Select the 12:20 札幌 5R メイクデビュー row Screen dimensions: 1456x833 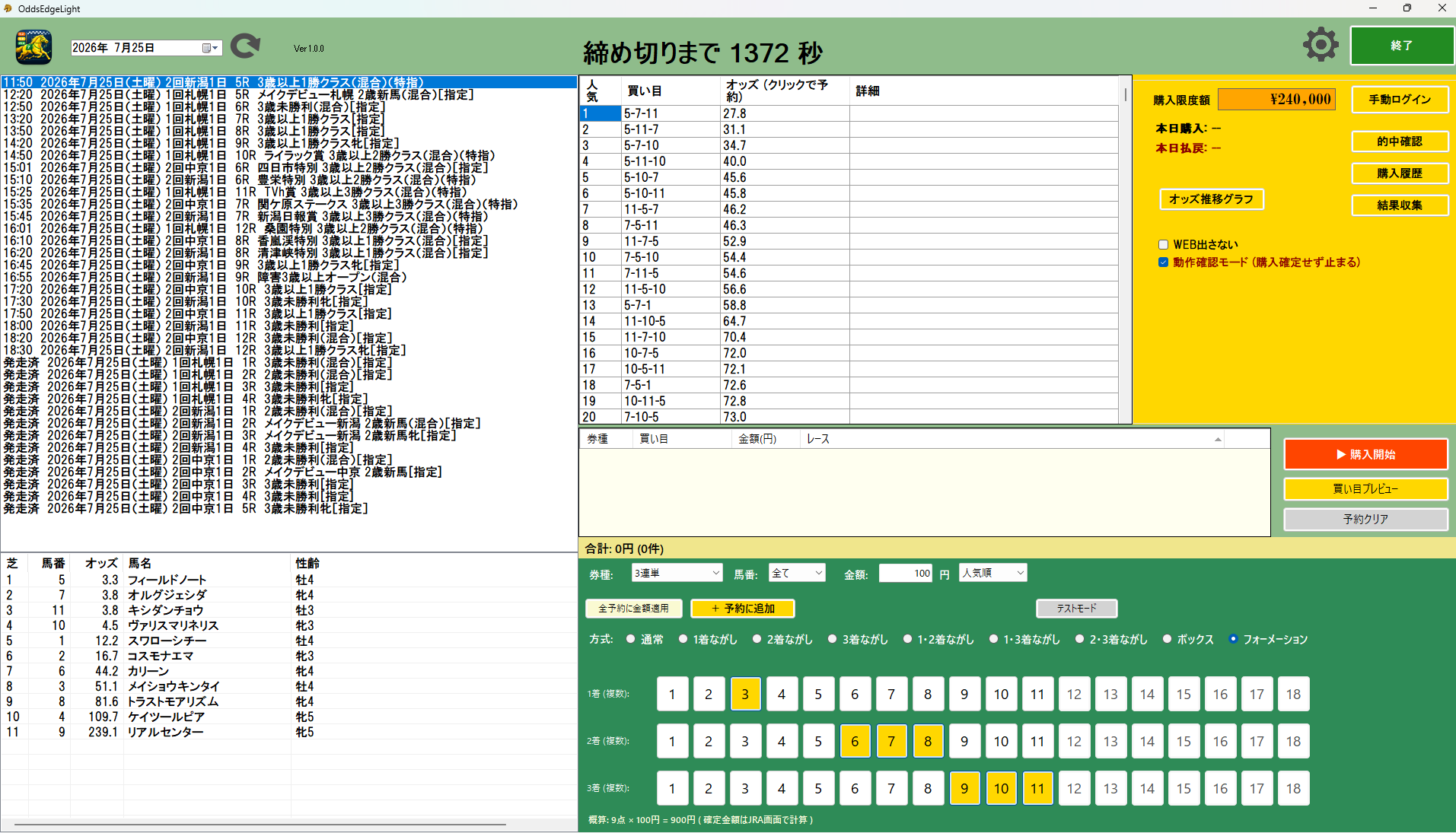pos(288,94)
